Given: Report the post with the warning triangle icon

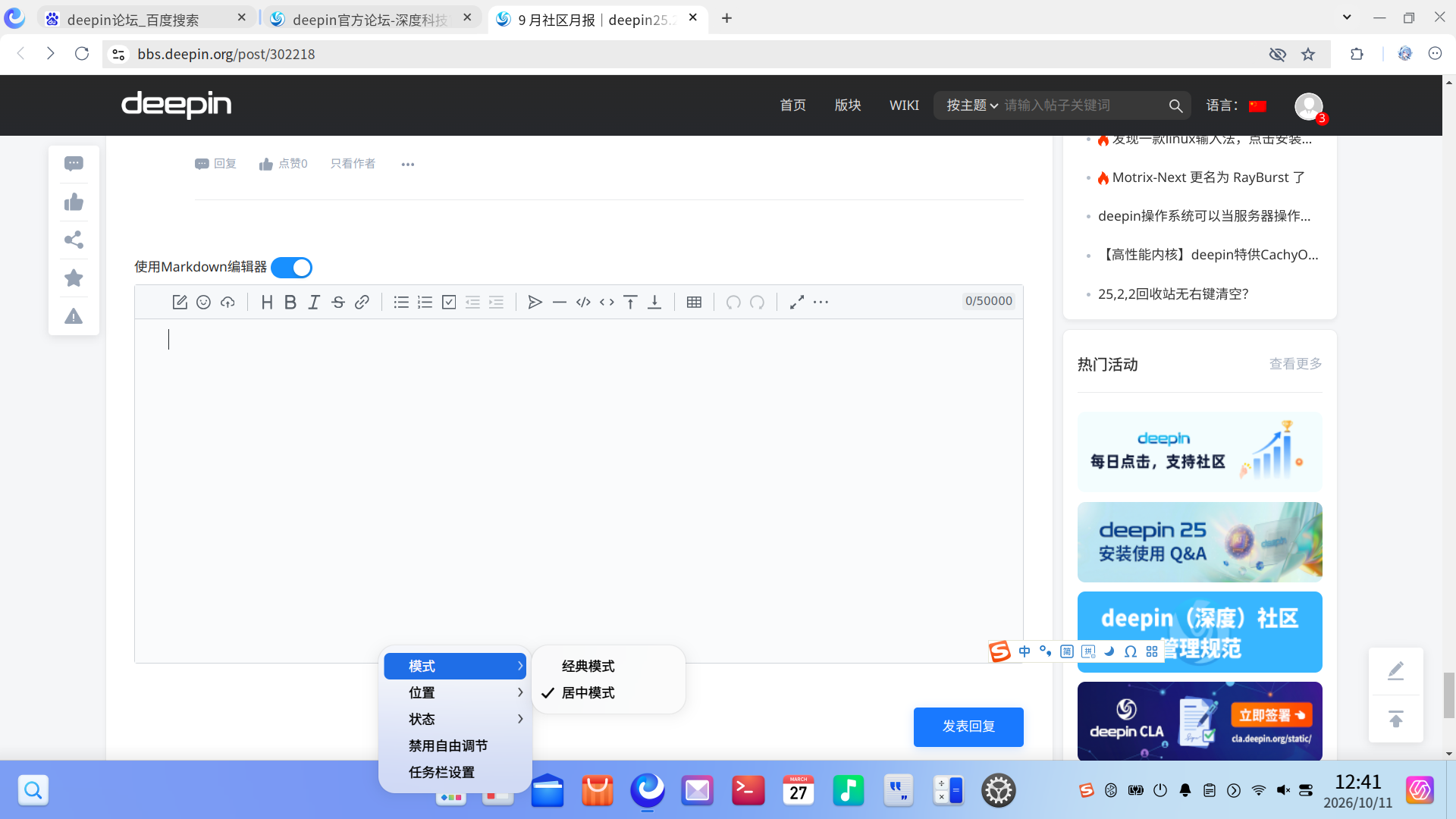Looking at the screenshot, I should point(74,316).
